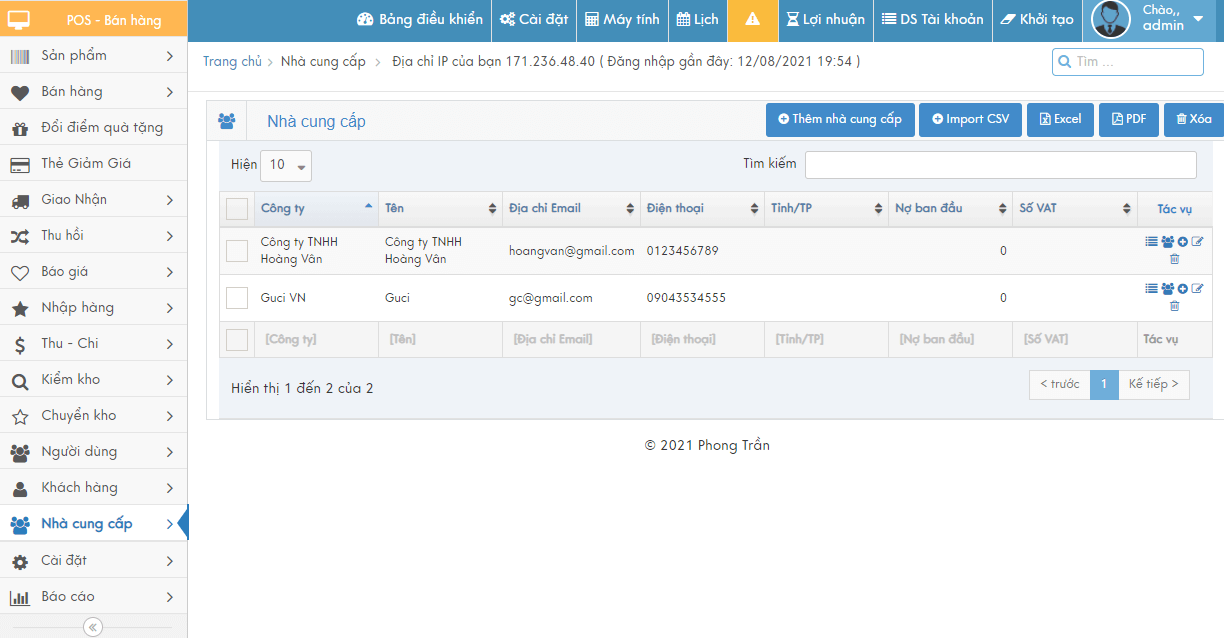Screen dimensions: 1224x638
Task: Check the box for Công ty TNHH Hoàng Vân
Action: (237, 251)
